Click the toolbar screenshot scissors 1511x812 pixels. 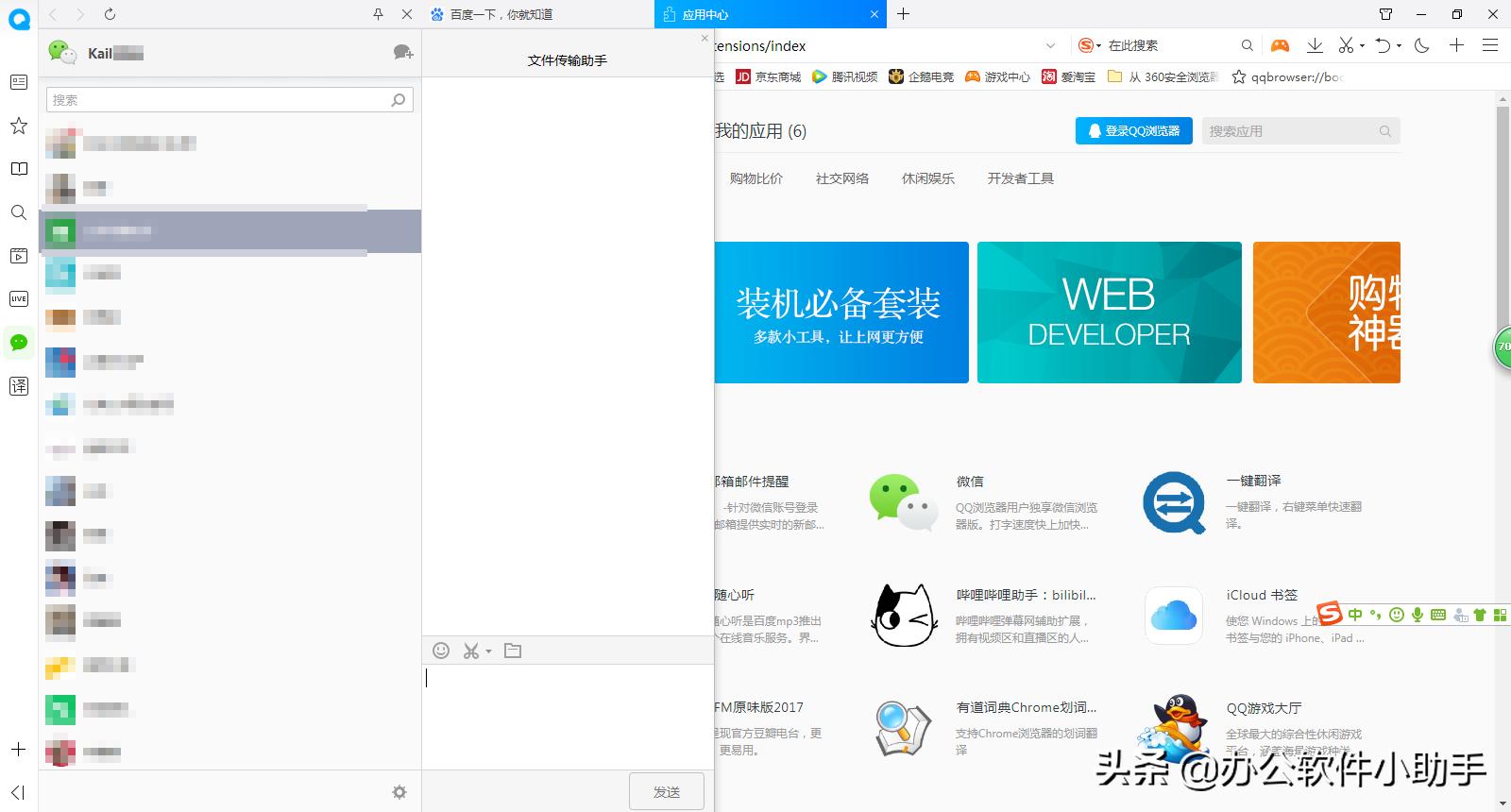click(x=1346, y=45)
